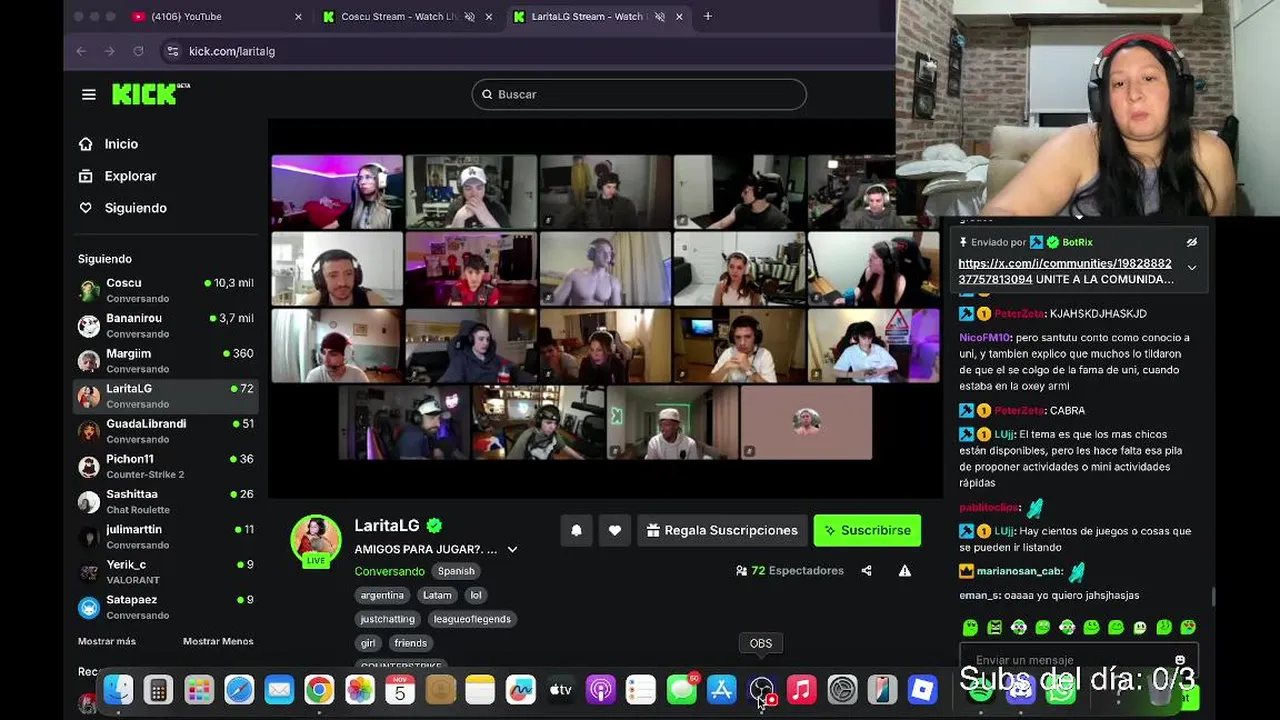Click the stream video player
The height and width of the screenshot is (720, 1280).
coord(605,308)
